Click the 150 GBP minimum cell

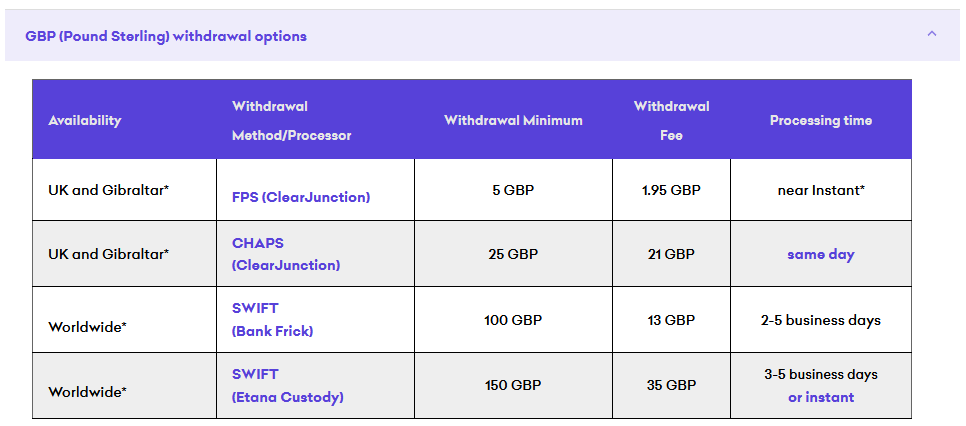(x=513, y=386)
